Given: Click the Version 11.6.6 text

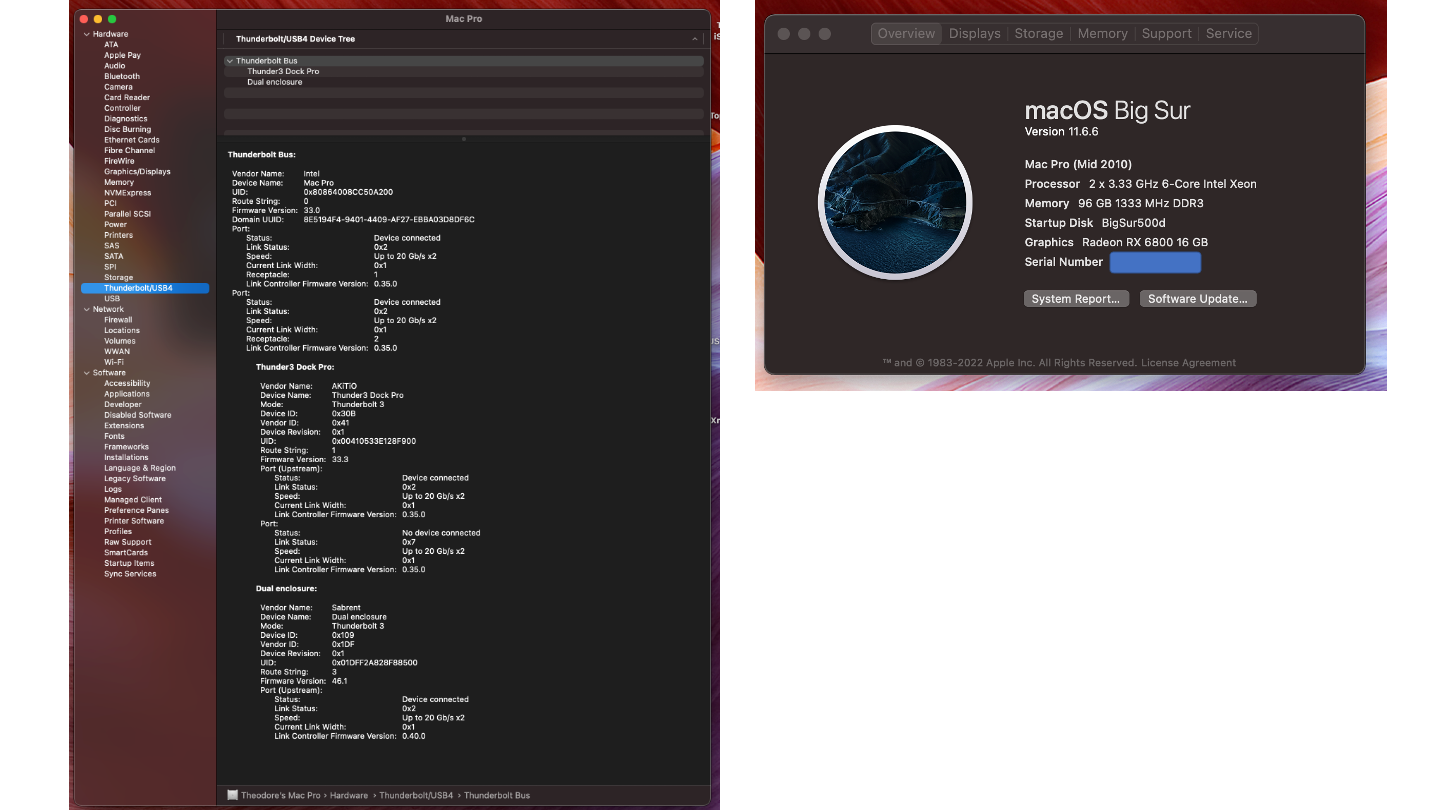Looking at the screenshot, I should tap(1062, 132).
